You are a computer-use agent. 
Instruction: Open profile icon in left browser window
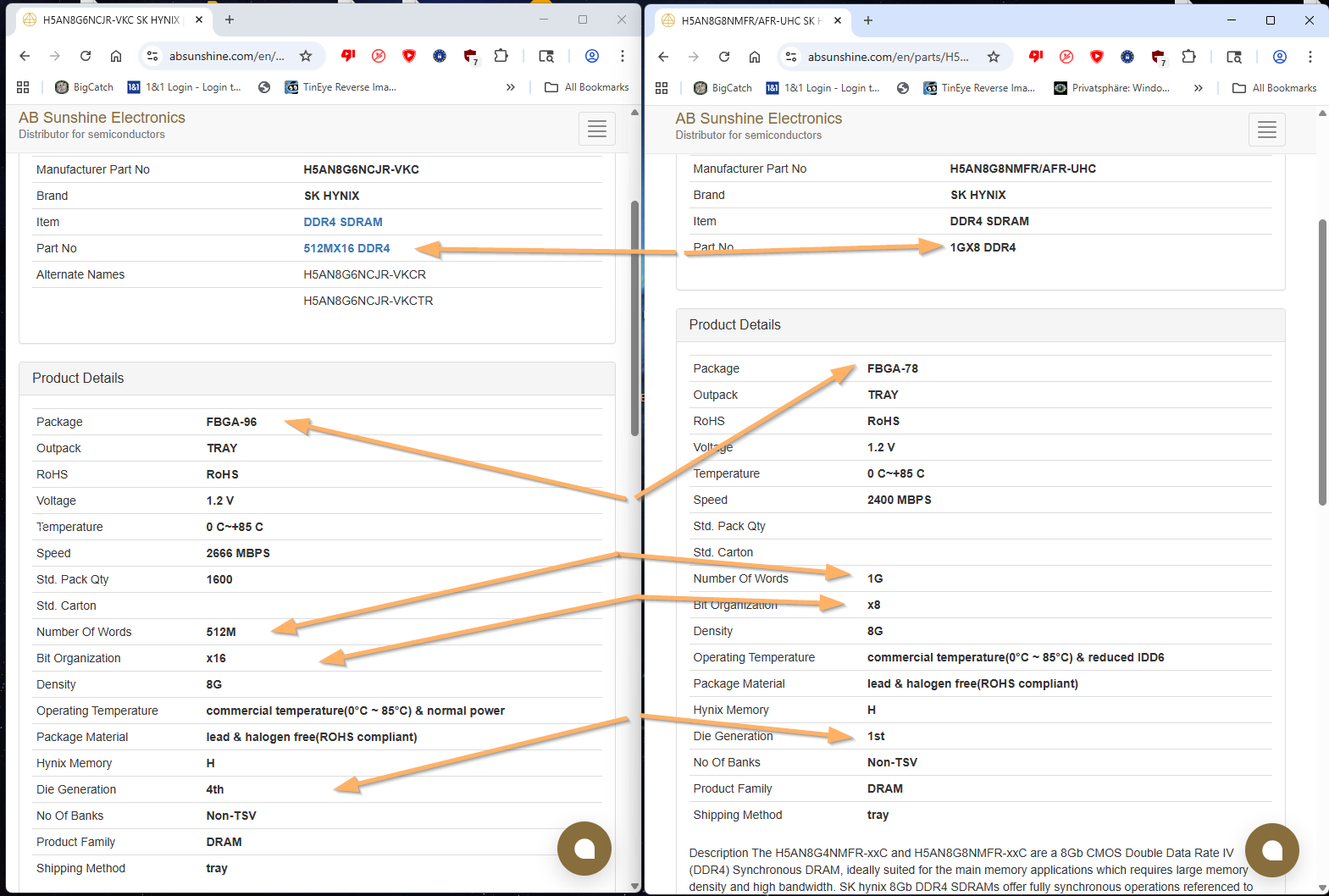click(592, 56)
